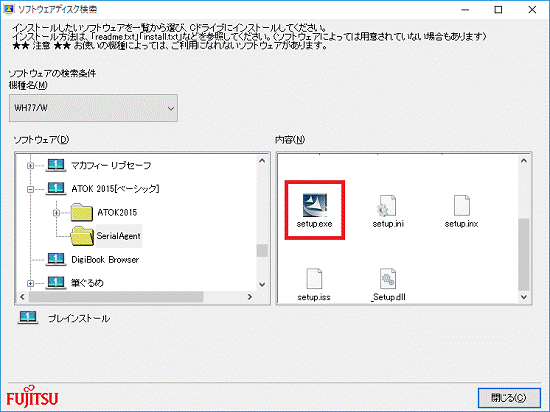Click contents pane vertical scrollbar thumb
550x412 pixels.
point(524,254)
